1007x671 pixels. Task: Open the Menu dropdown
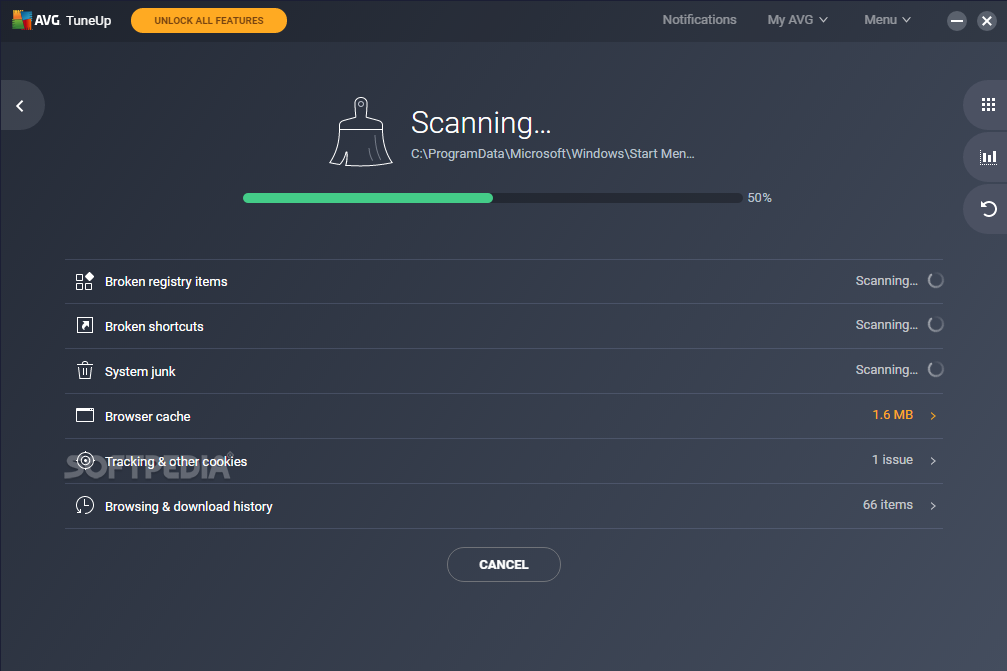pos(888,20)
